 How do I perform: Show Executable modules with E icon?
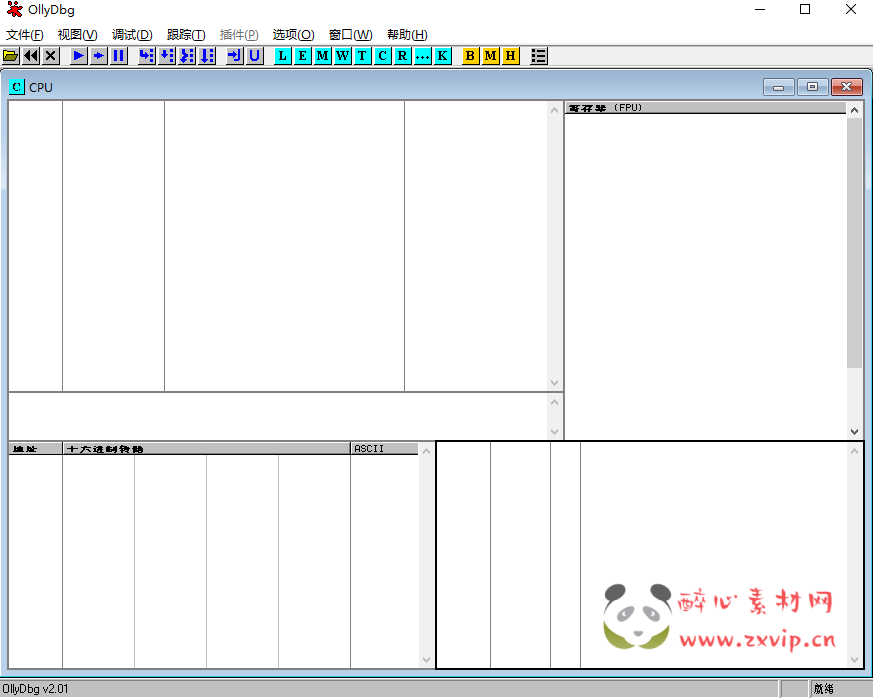(303, 56)
